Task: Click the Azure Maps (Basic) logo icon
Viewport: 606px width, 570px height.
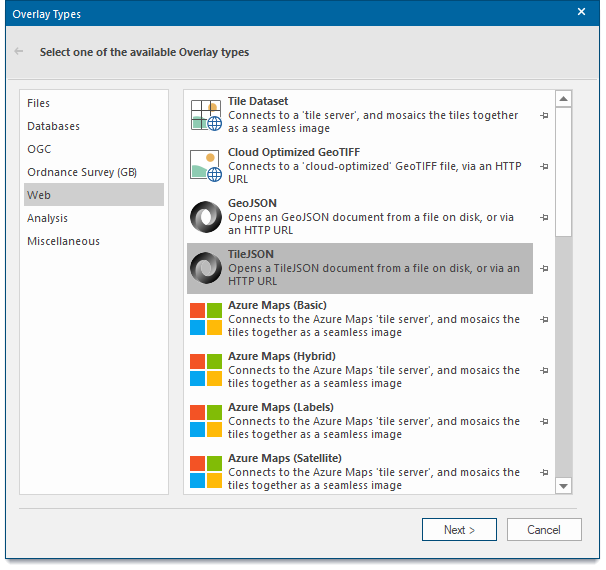Action: pos(206,319)
